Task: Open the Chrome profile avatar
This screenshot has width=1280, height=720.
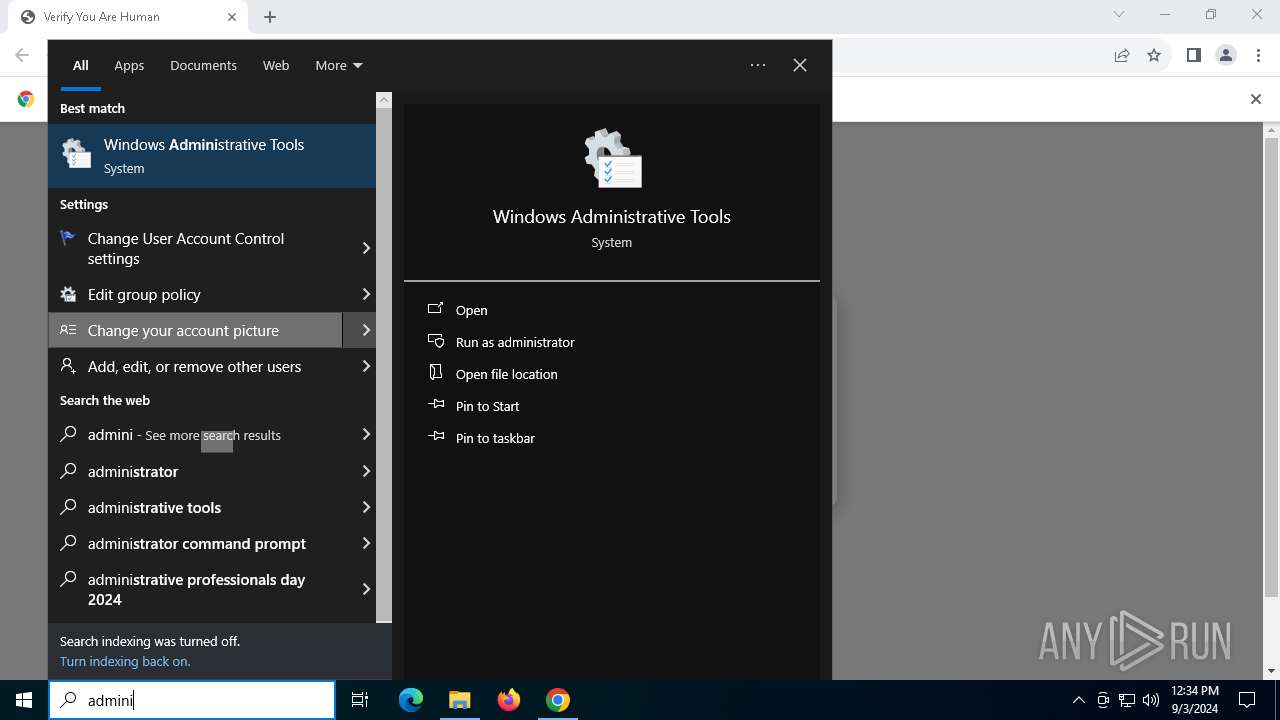Action: (x=1226, y=55)
